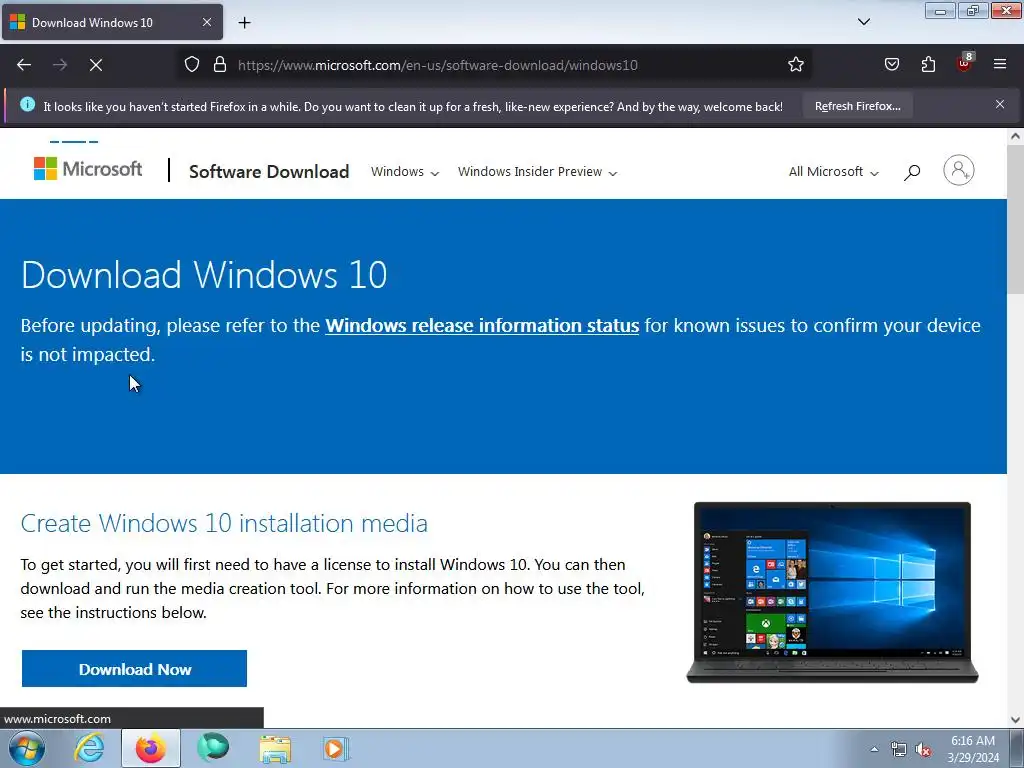Viewport: 1024px width, 768px height.
Task: Click the scrollbar down arrow
Action: tap(1015, 720)
